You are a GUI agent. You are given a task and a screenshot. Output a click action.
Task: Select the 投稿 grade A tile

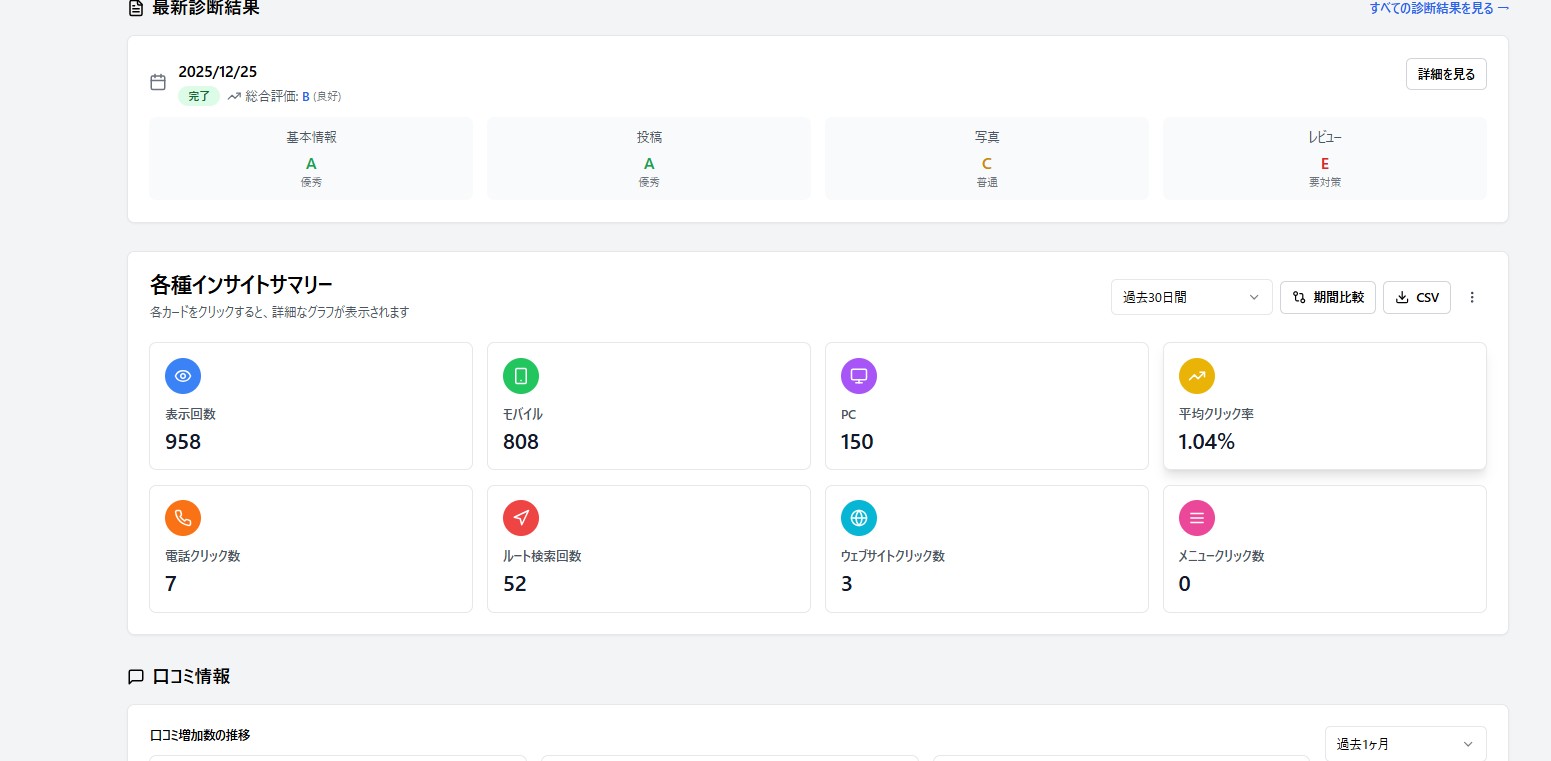click(649, 159)
